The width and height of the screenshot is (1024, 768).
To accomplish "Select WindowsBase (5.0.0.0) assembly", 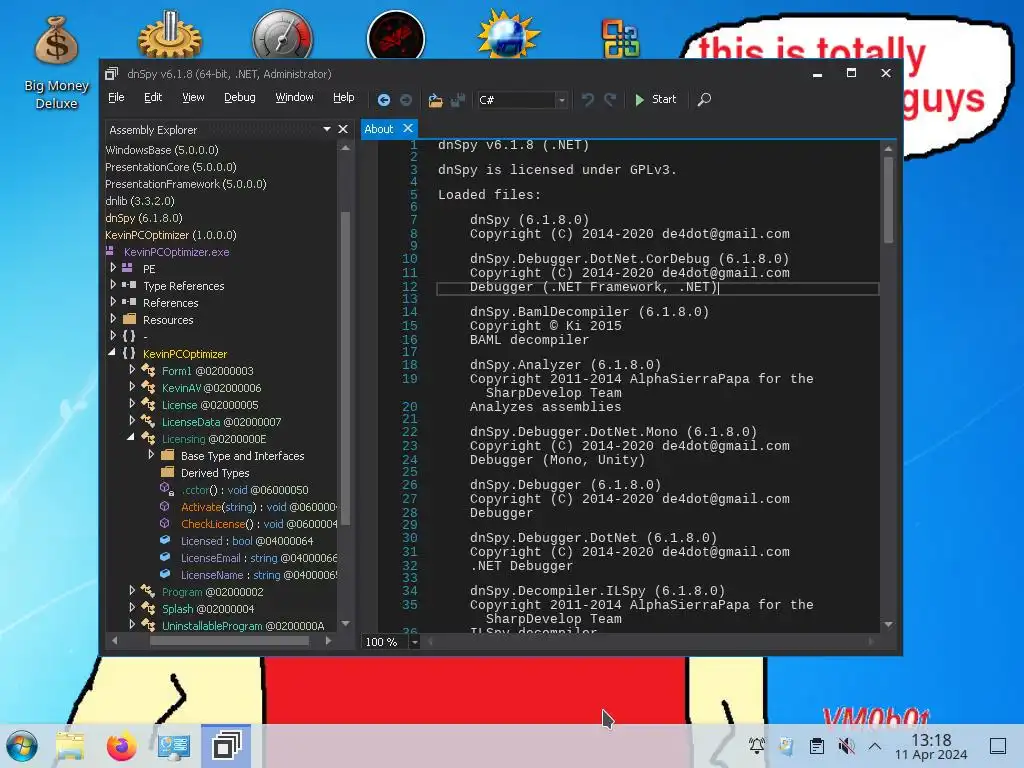I will [162, 150].
